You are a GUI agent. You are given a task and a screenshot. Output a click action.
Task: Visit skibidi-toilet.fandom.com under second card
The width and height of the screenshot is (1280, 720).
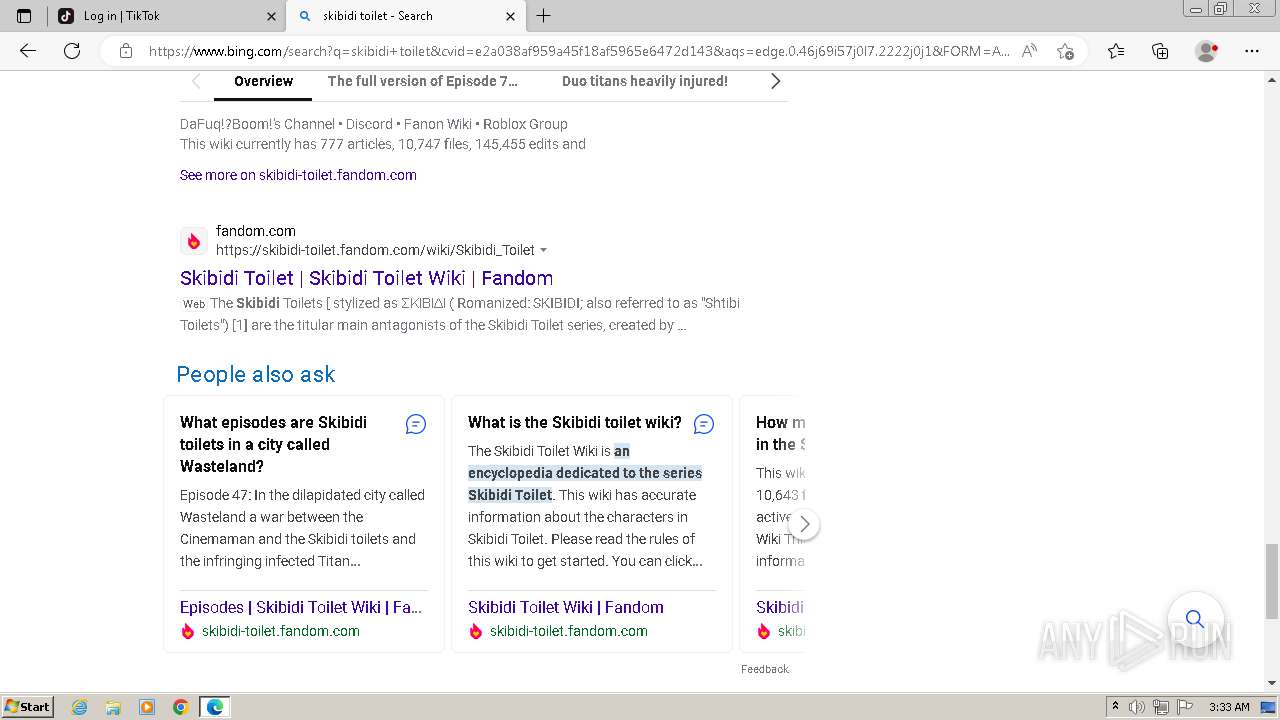click(x=569, y=631)
